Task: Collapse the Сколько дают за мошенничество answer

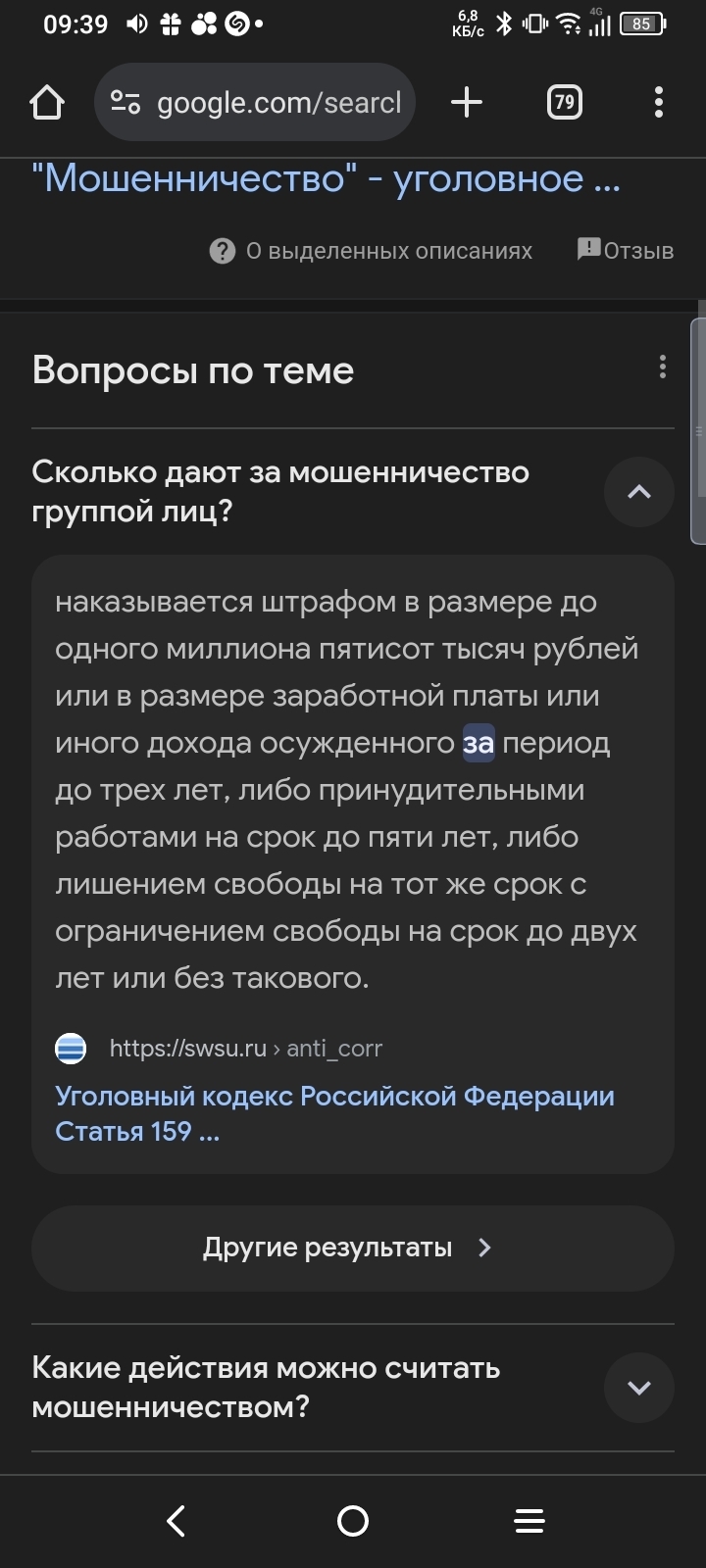Action: (x=638, y=492)
